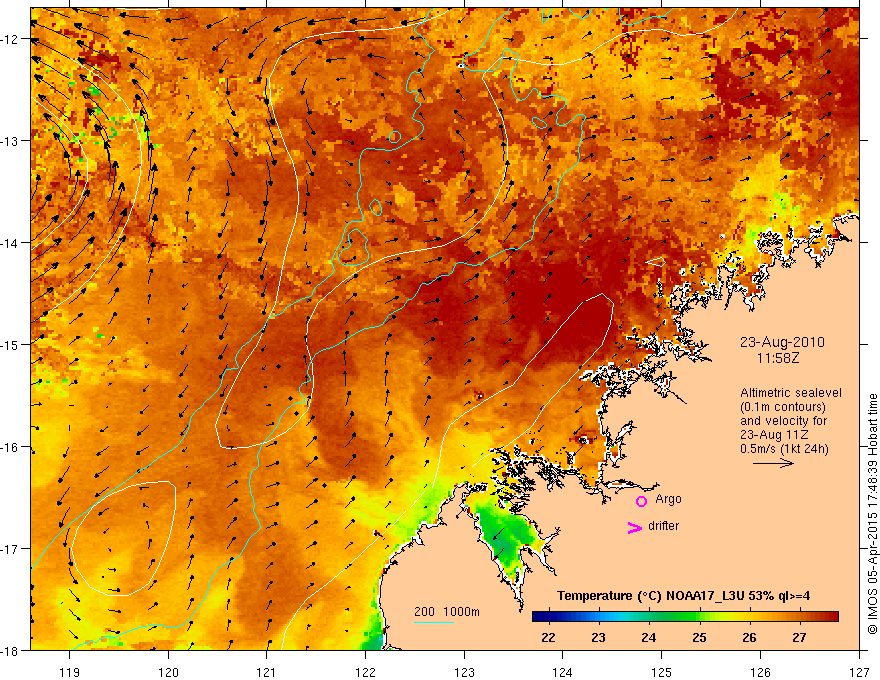Click the '23-Aug 11Z' caption line
880x680 pixels.
point(775,435)
